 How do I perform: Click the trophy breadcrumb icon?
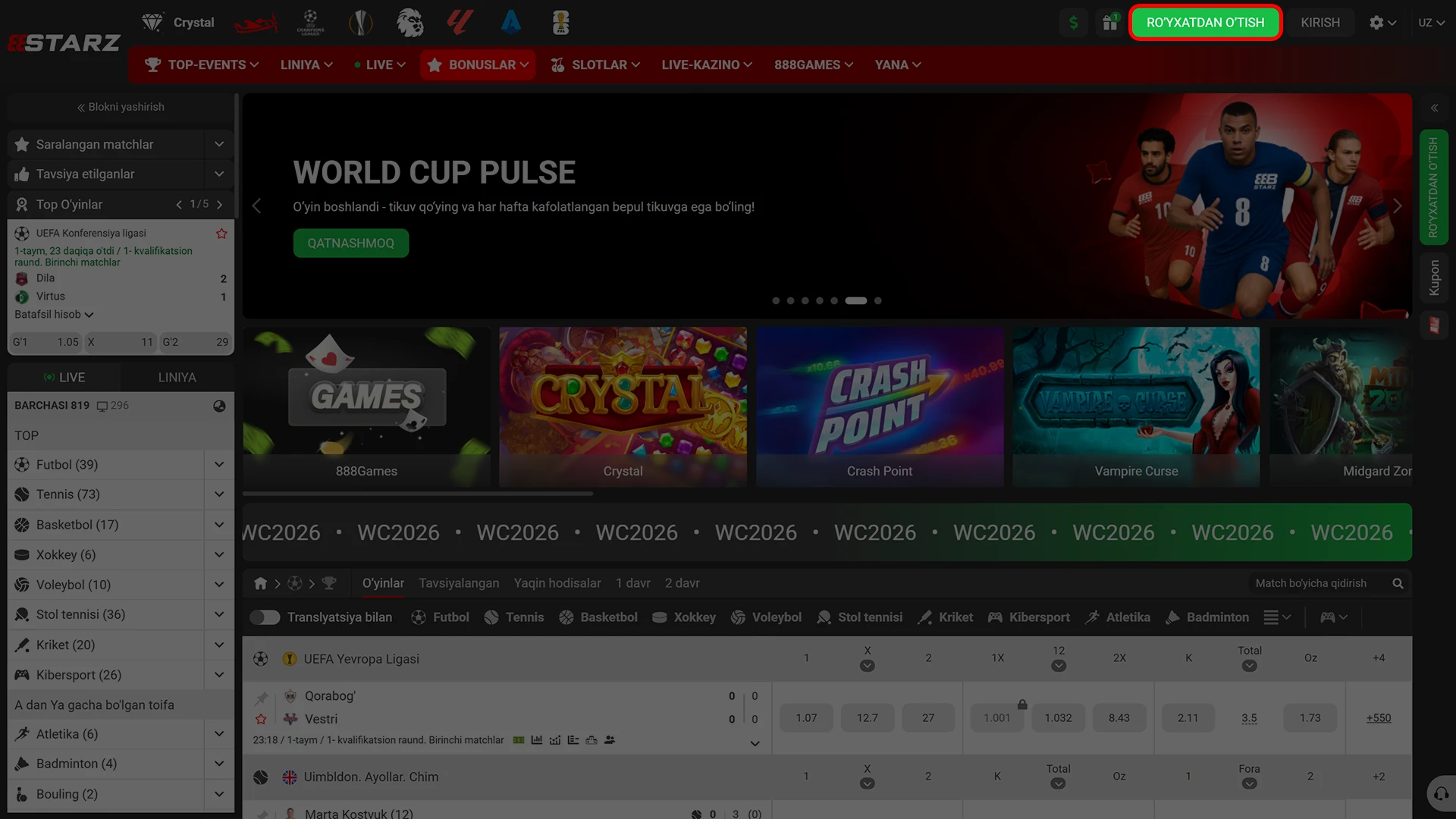pyautogui.click(x=329, y=583)
